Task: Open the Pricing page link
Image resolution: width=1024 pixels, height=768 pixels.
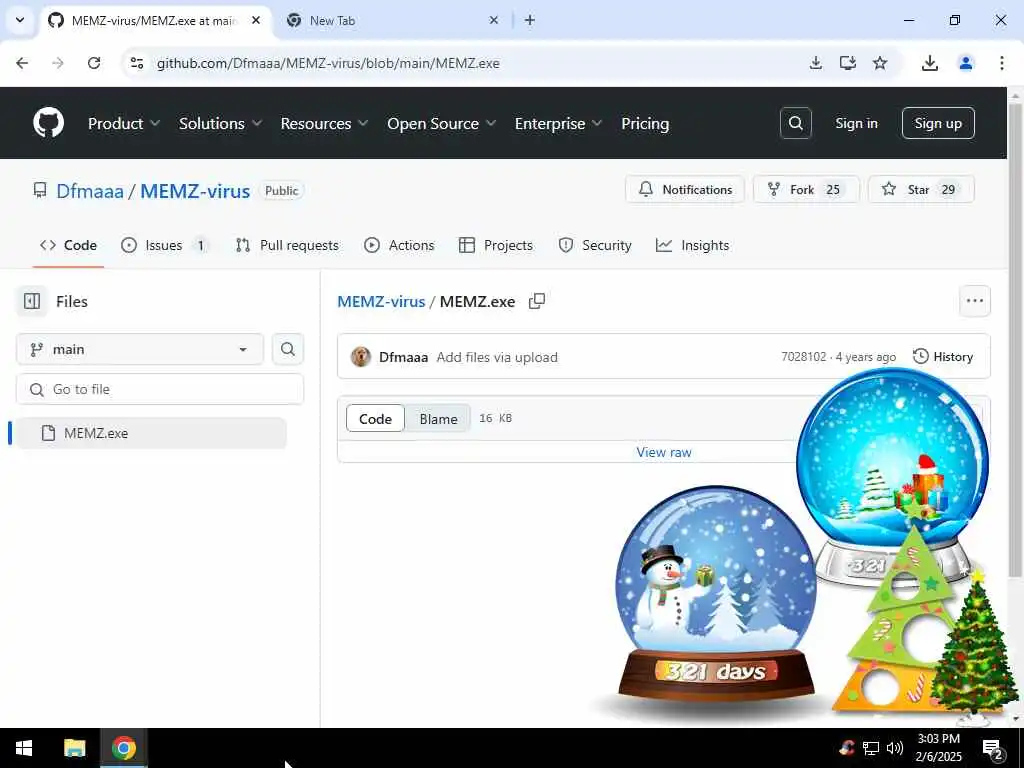Action: (645, 123)
